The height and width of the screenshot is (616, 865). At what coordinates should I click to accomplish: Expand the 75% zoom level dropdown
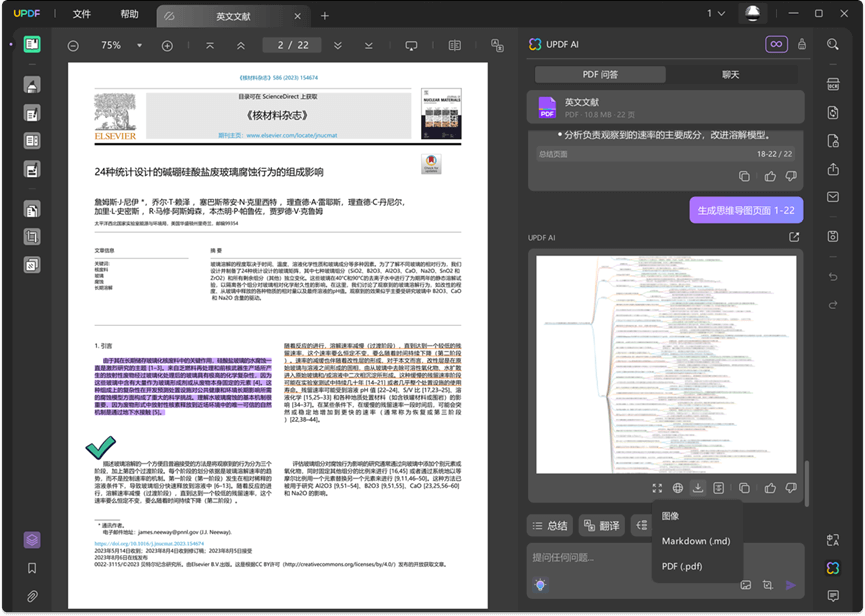tap(140, 46)
